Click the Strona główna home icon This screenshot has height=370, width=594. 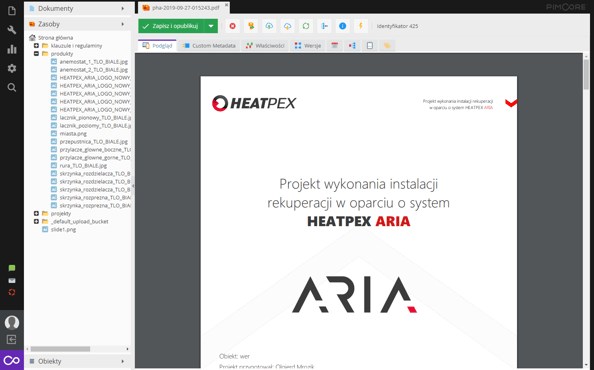pos(32,37)
